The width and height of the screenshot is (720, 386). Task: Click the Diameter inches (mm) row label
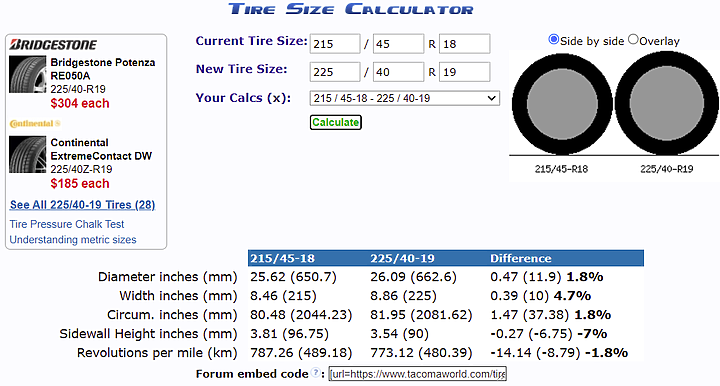(168, 277)
